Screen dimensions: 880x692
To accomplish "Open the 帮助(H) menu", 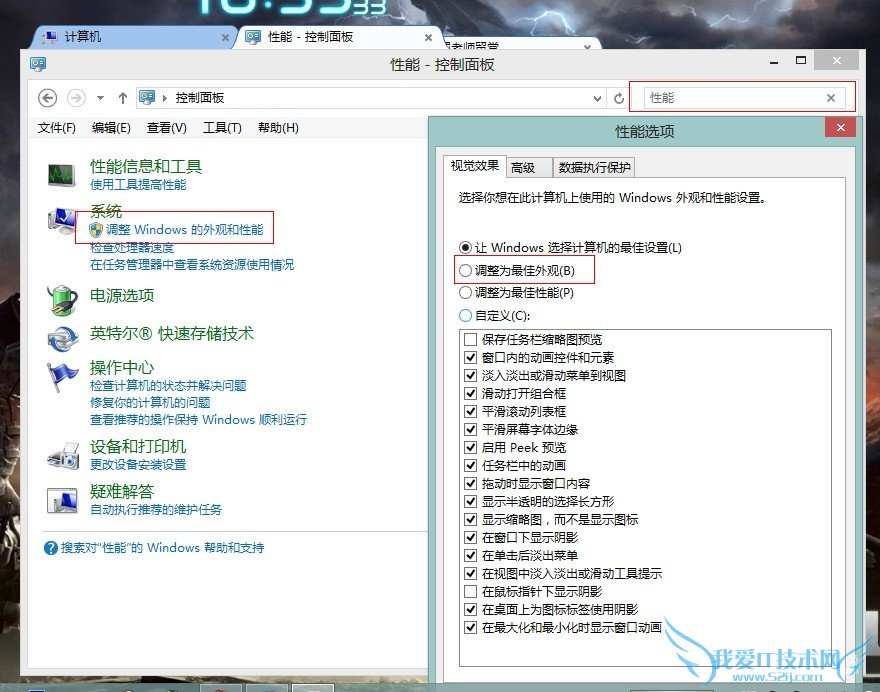I will (278, 128).
